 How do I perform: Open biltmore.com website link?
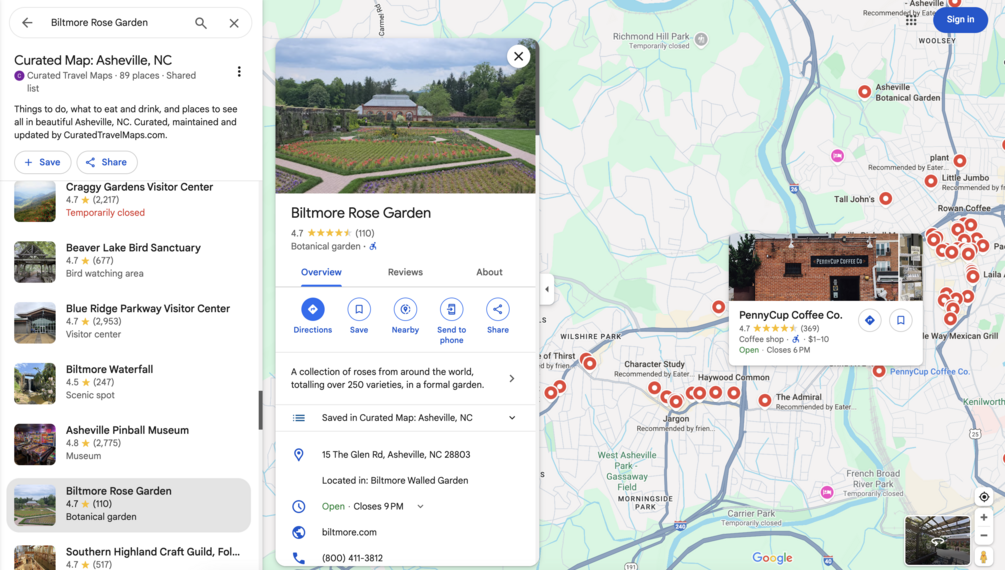click(x=349, y=532)
